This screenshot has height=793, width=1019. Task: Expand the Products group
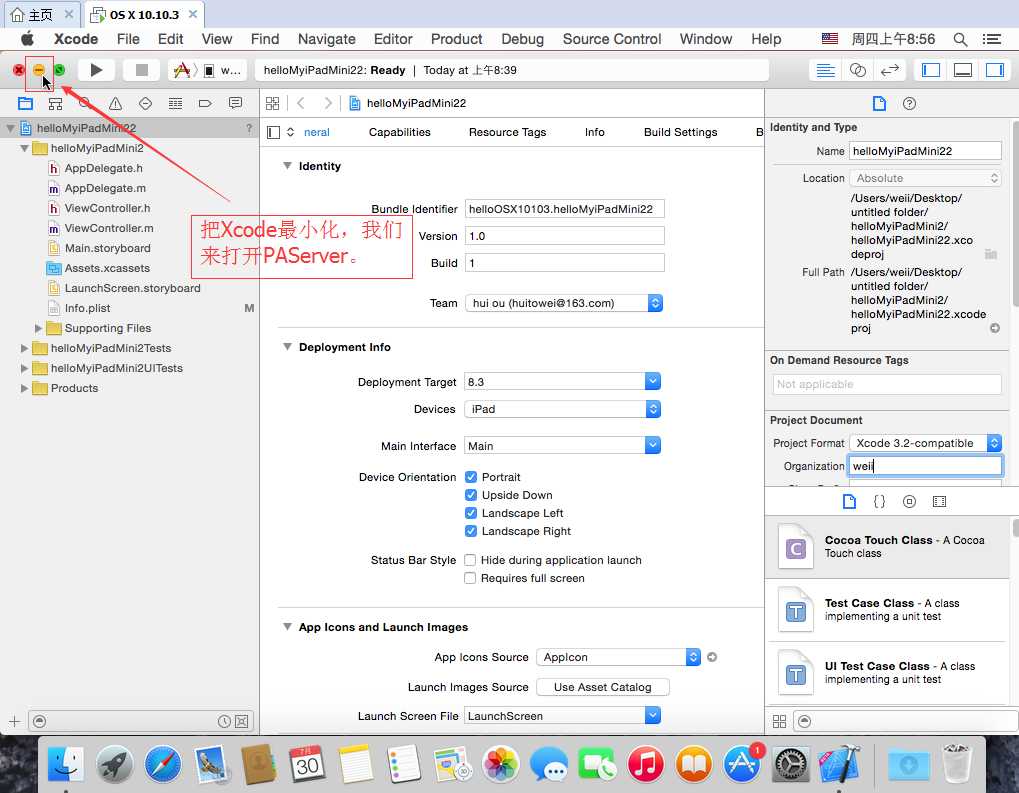click(24, 389)
